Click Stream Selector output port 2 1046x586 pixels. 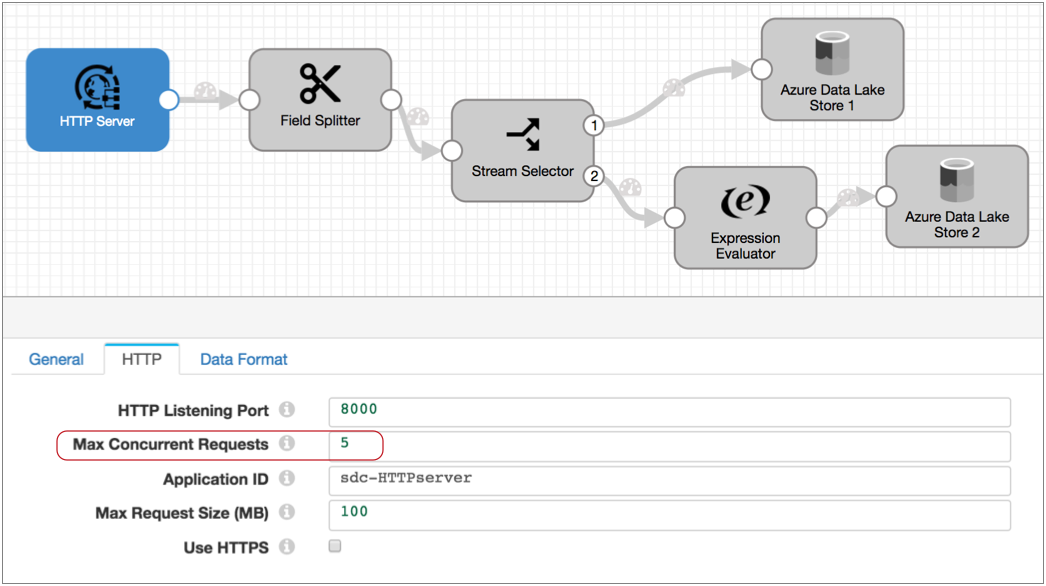594,176
